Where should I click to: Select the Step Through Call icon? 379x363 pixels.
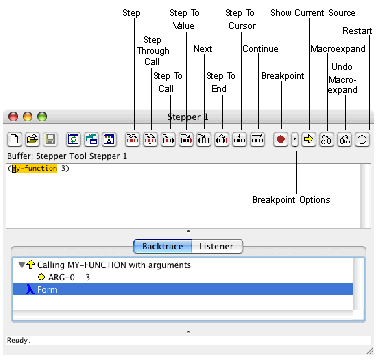[151, 139]
